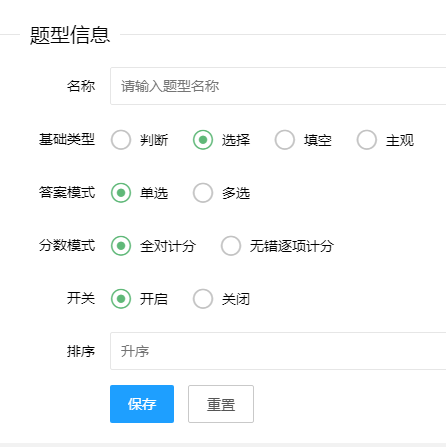Click the 基础类型 field label
446x447 pixels.
click(67, 139)
